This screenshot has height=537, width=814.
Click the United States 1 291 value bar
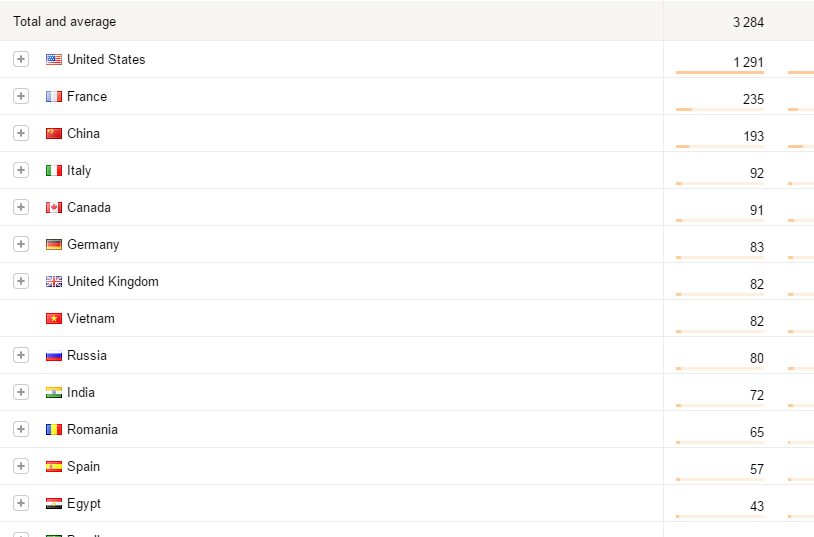[720, 72]
